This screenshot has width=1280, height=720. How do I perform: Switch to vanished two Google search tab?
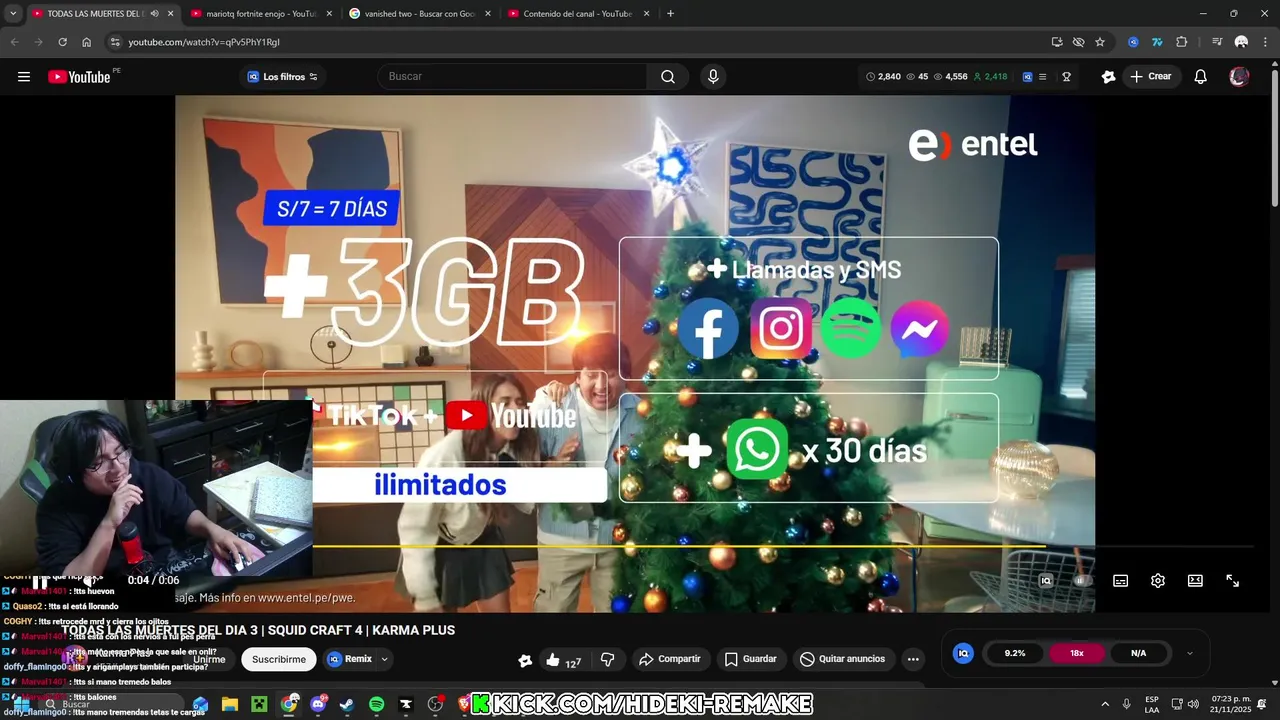tap(418, 14)
